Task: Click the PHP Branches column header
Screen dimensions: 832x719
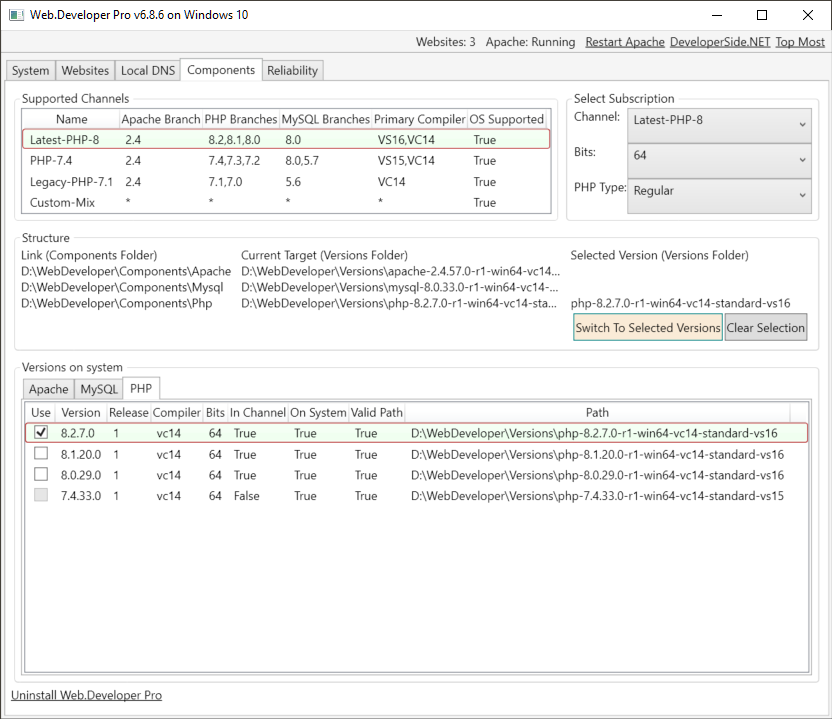Action: (x=241, y=119)
